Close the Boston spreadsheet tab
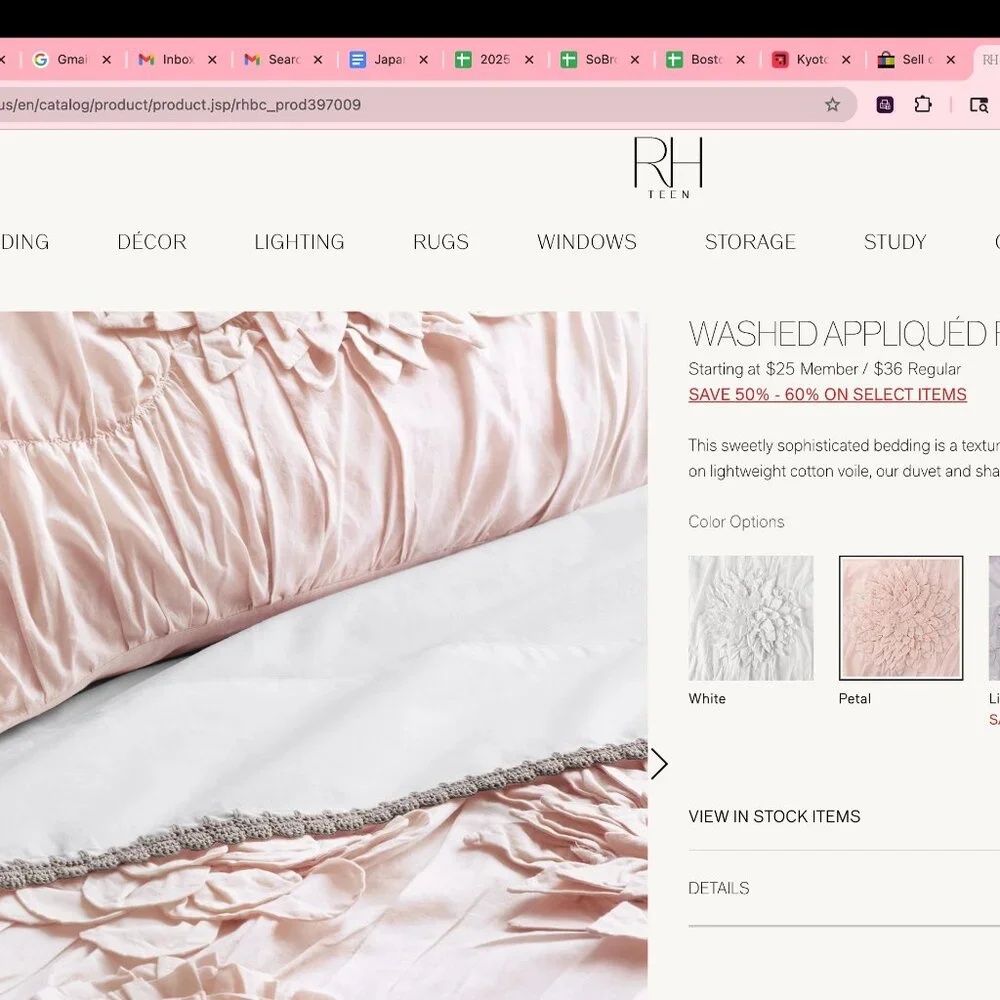 pos(740,59)
